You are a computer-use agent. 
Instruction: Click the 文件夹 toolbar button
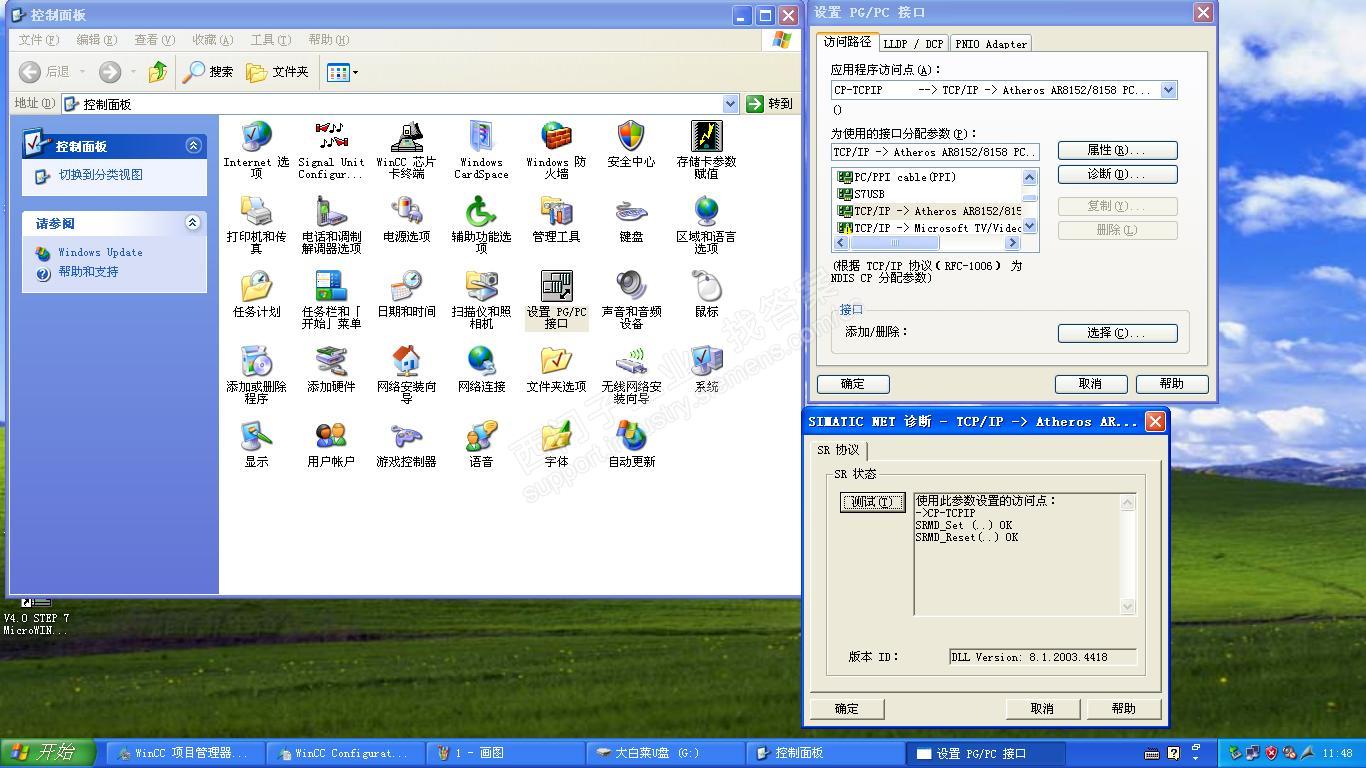click(x=277, y=72)
